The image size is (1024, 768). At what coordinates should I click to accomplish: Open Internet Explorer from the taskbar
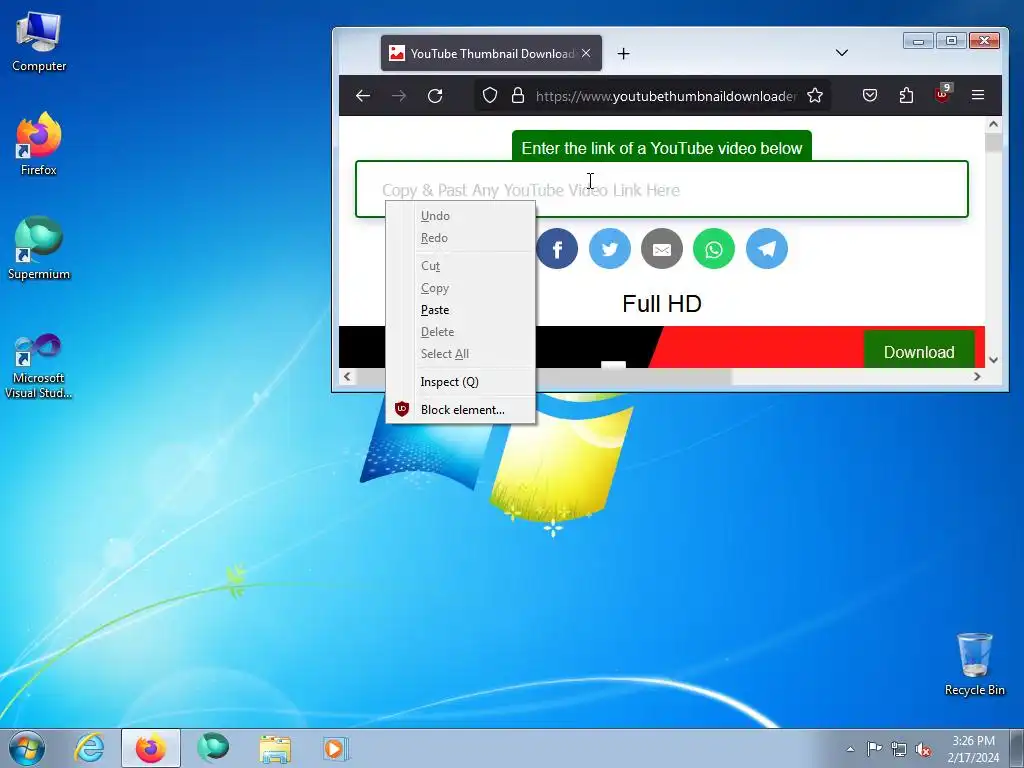pos(89,748)
